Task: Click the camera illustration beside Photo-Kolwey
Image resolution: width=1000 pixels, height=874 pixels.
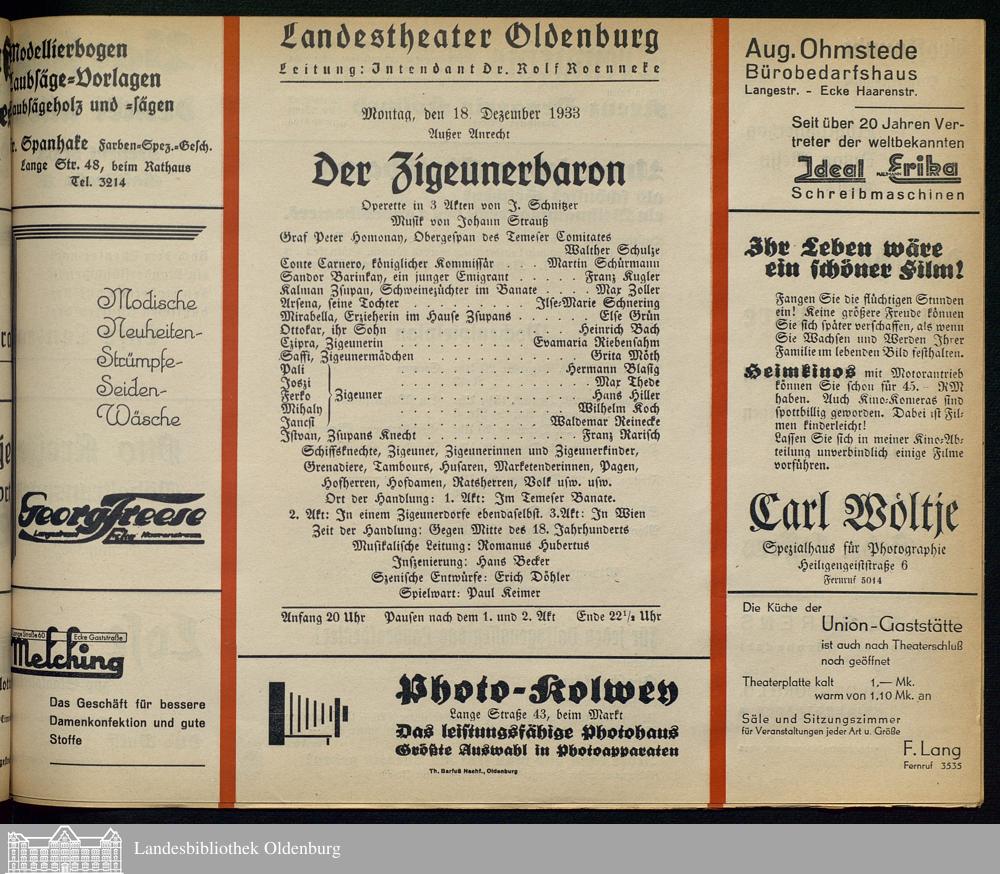Action: point(307,713)
